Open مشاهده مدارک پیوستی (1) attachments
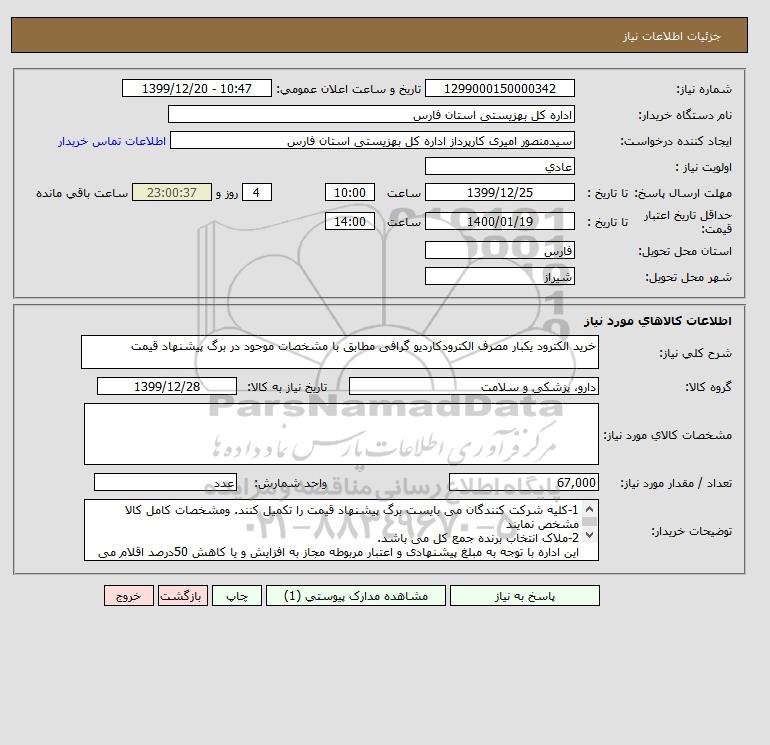The width and height of the screenshot is (770, 745). pyautogui.click(x=356, y=595)
